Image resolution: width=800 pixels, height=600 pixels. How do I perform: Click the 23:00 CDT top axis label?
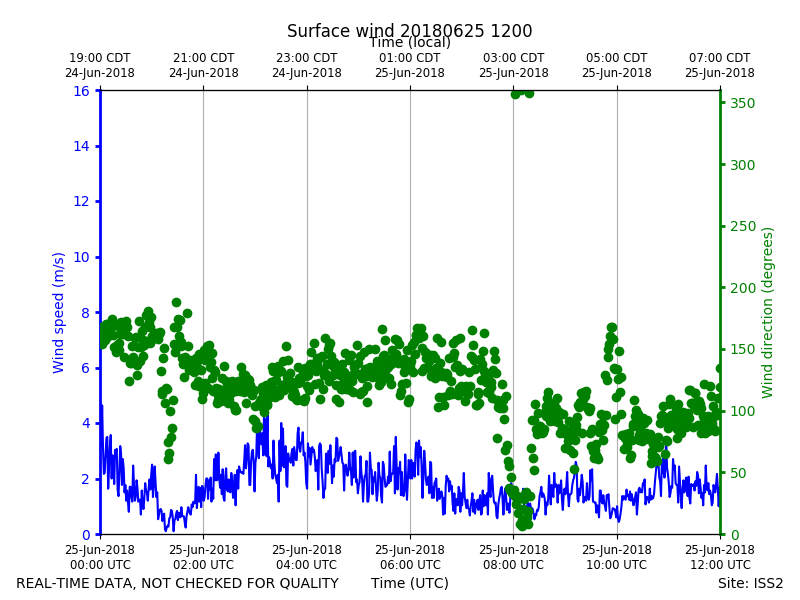[x=307, y=65]
